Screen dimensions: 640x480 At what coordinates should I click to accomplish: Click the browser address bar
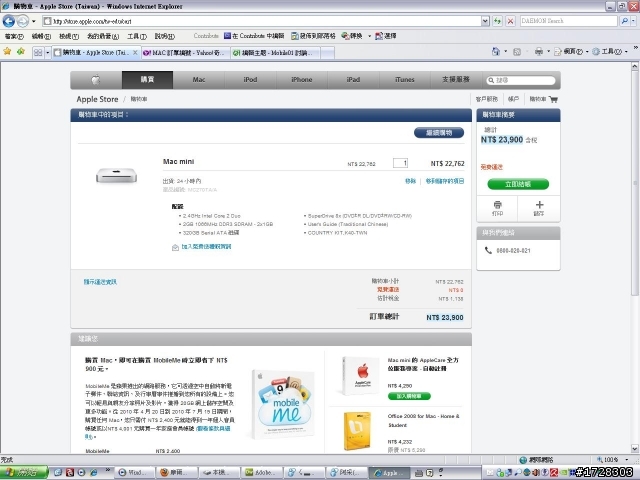point(261,21)
